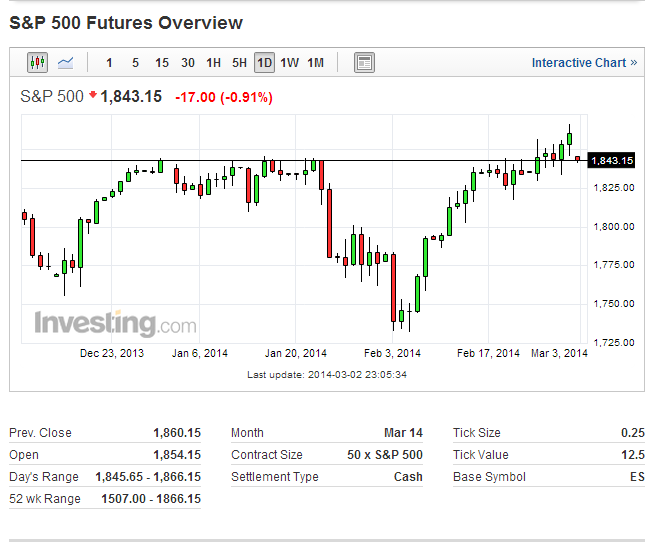Open the technical chart table icon
655x543 pixels.
(x=364, y=63)
